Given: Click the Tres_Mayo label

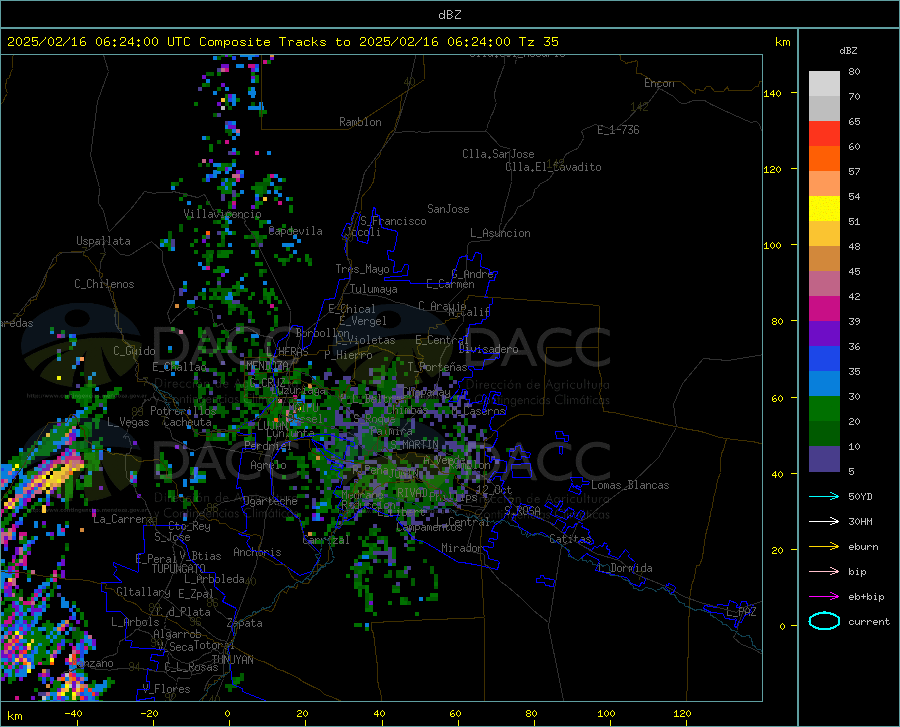Looking at the screenshot, I should [x=362, y=269].
